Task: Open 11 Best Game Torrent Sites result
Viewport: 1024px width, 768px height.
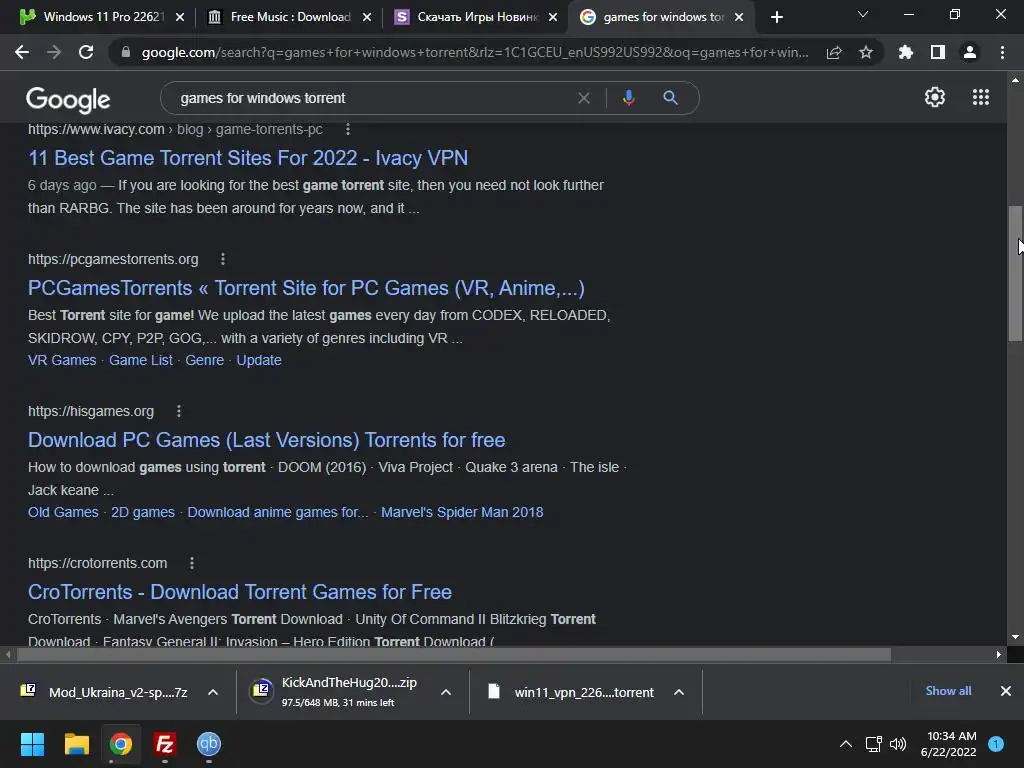Action: pos(248,158)
